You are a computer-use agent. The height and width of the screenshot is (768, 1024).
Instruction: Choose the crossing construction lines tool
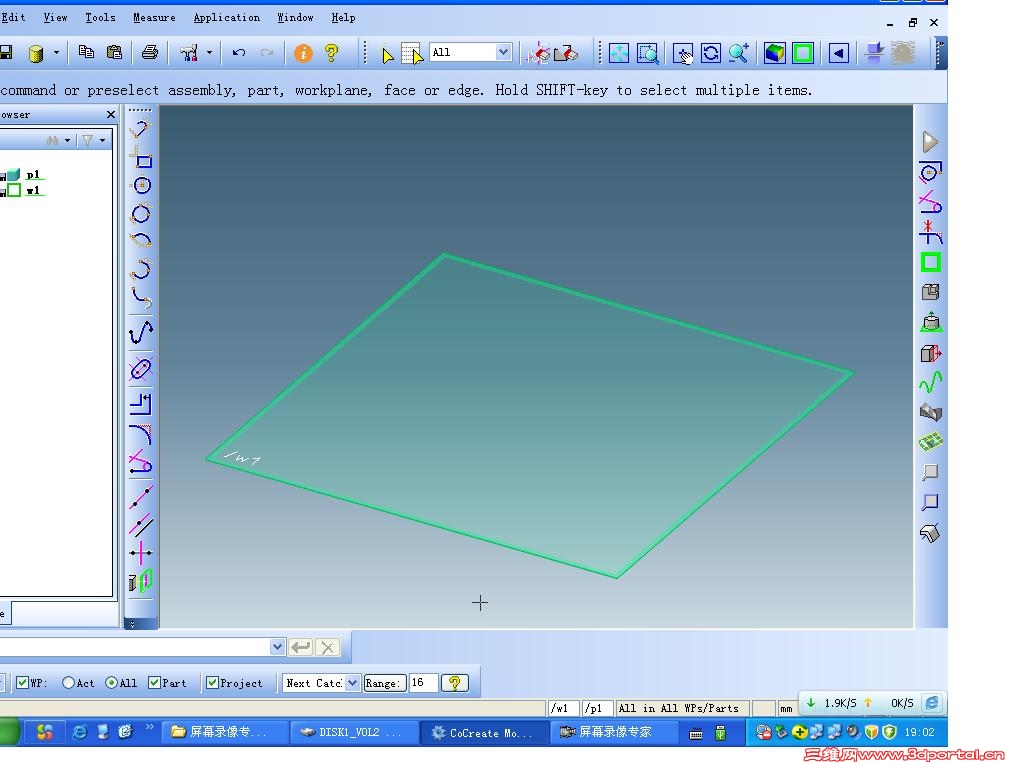pos(140,553)
